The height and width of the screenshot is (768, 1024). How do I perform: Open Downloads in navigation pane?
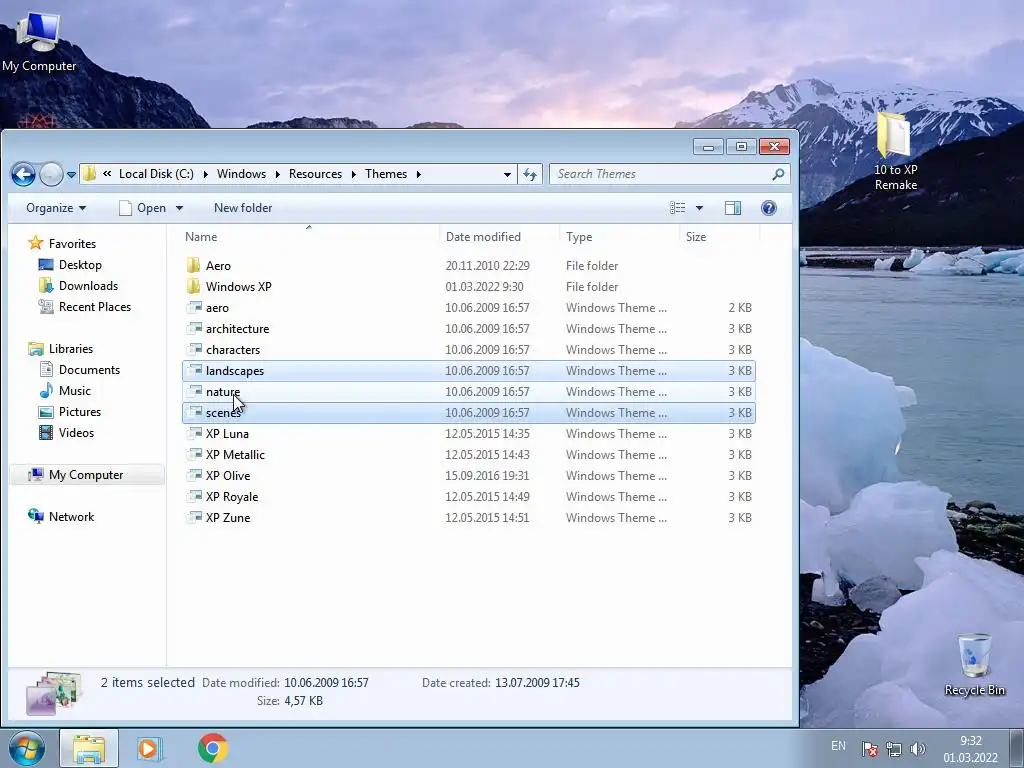click(x=88, y=285)
